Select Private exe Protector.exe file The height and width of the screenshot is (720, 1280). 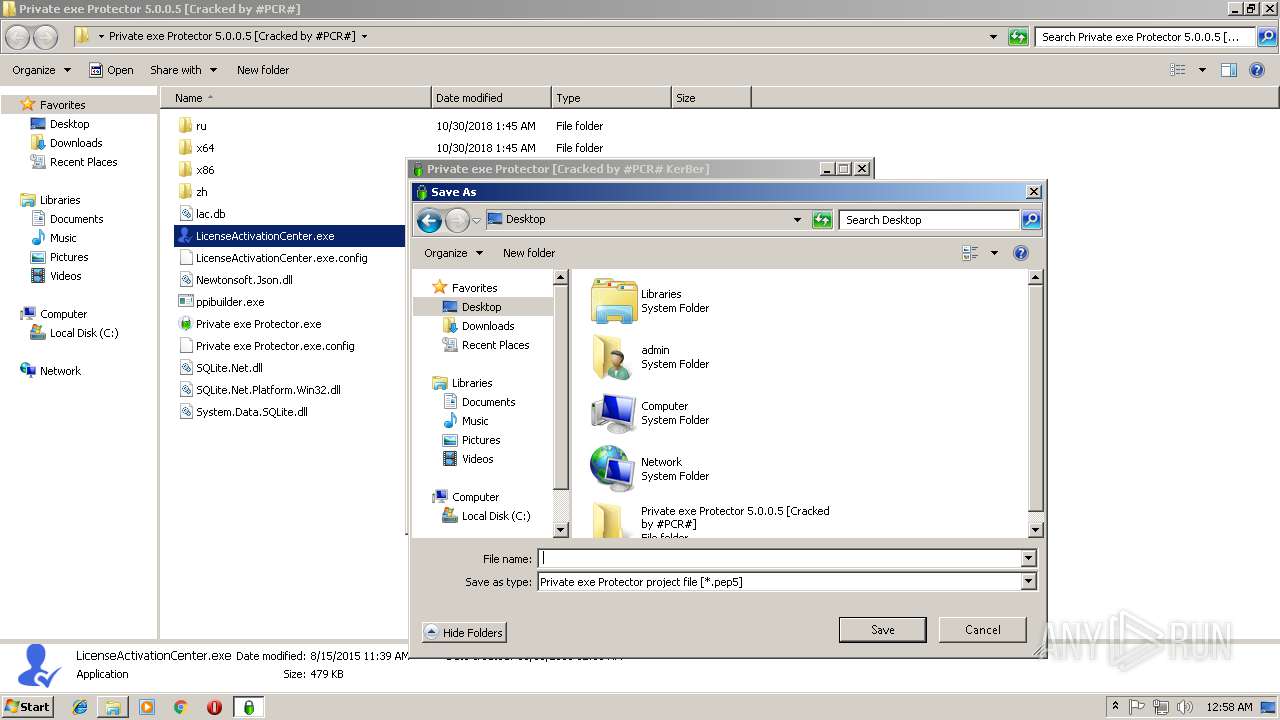click(x=258, y=324)
